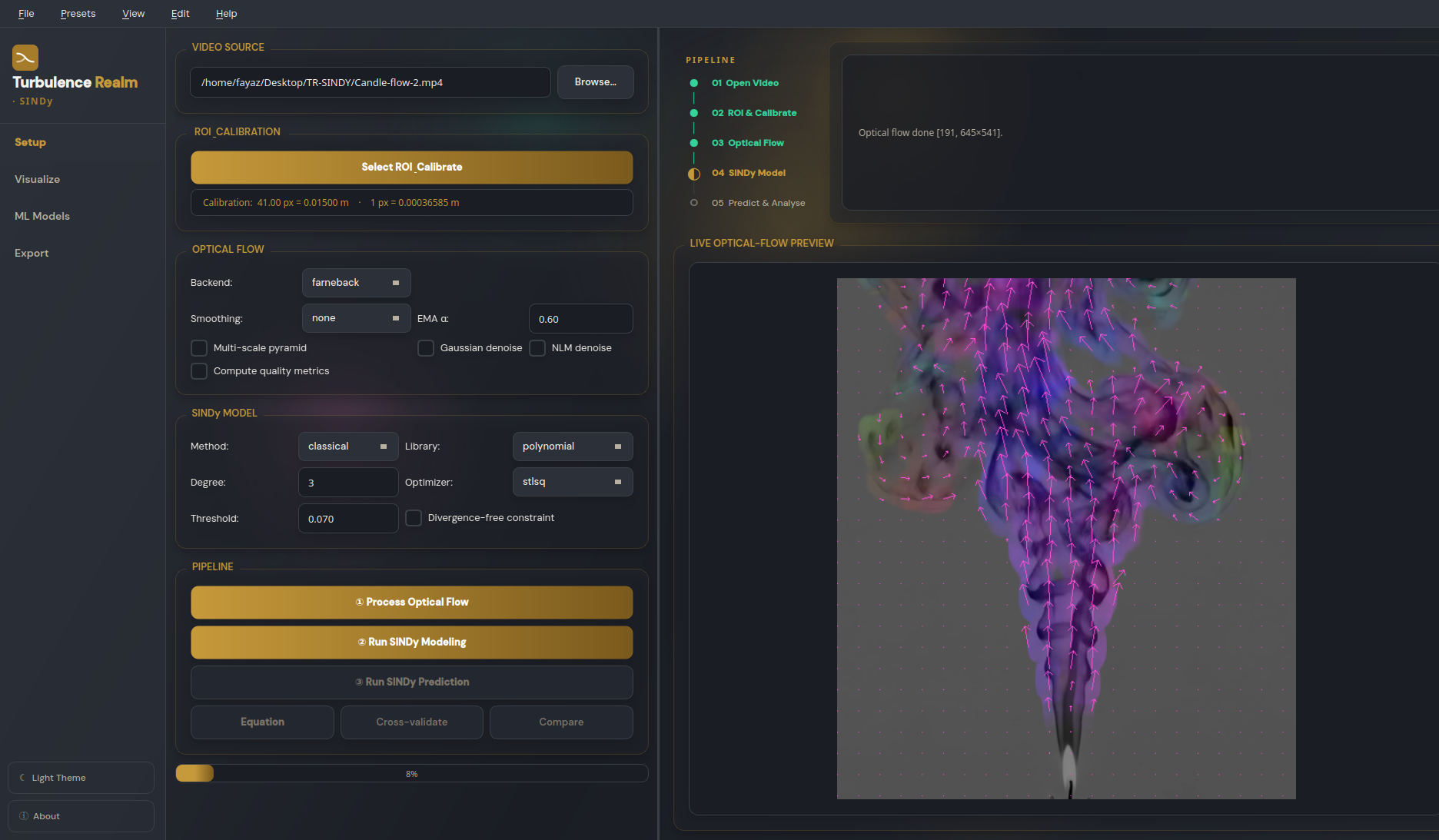Click the 'Optical flow done' log text

[930, 133]
